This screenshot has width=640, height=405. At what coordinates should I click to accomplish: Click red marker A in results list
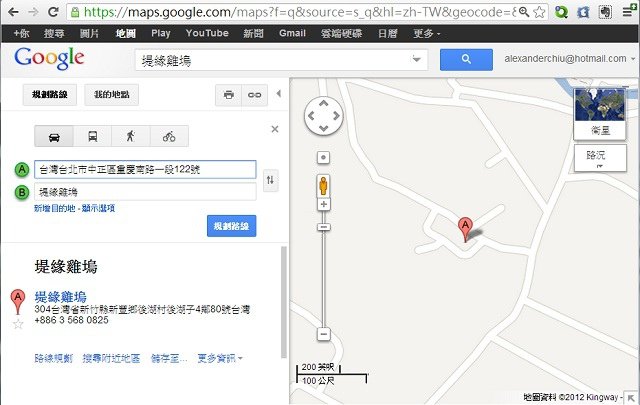pos(18,302)
